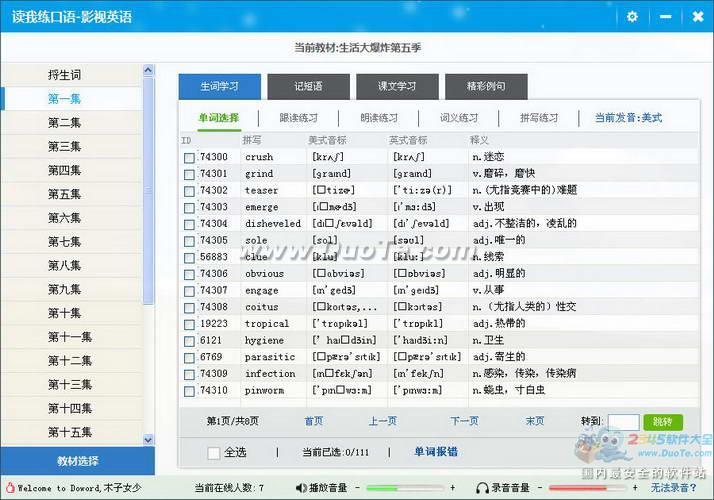
Task: Click the user avatar icon beside Welcome
Action: [x=10, y=488]
